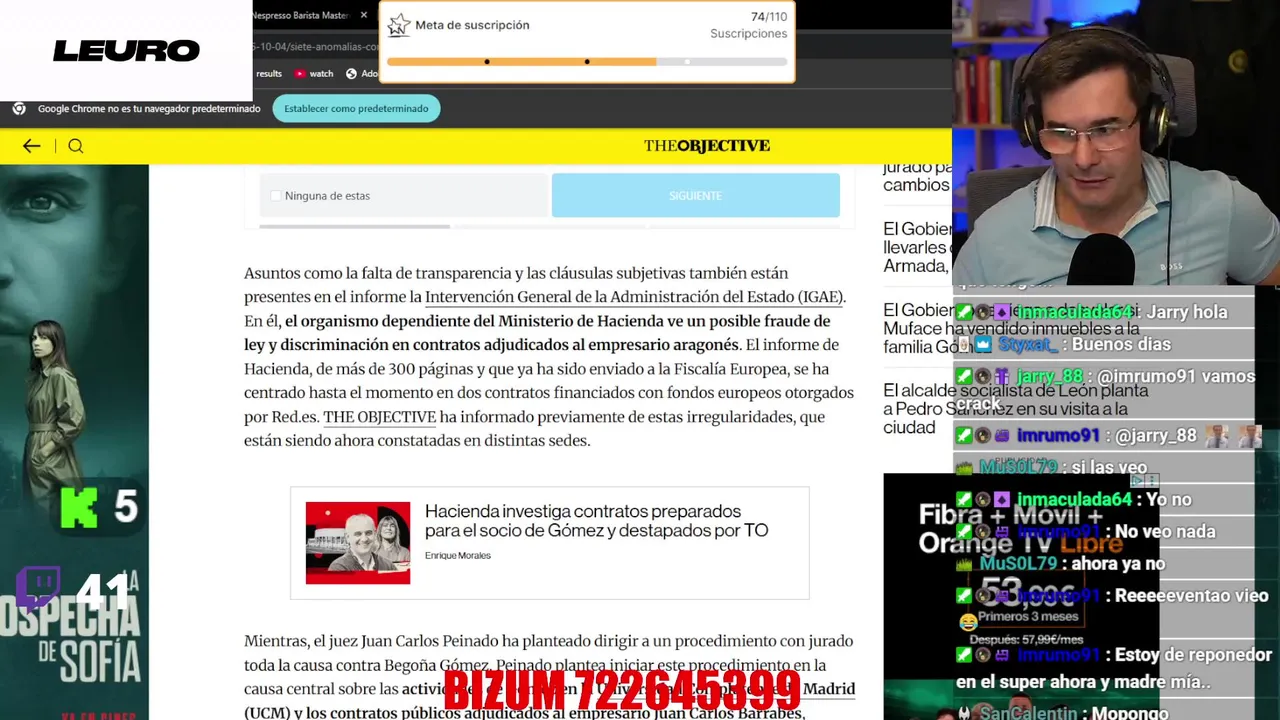
Task: Click the Twitch logo viewer counter
Action: 73,591
